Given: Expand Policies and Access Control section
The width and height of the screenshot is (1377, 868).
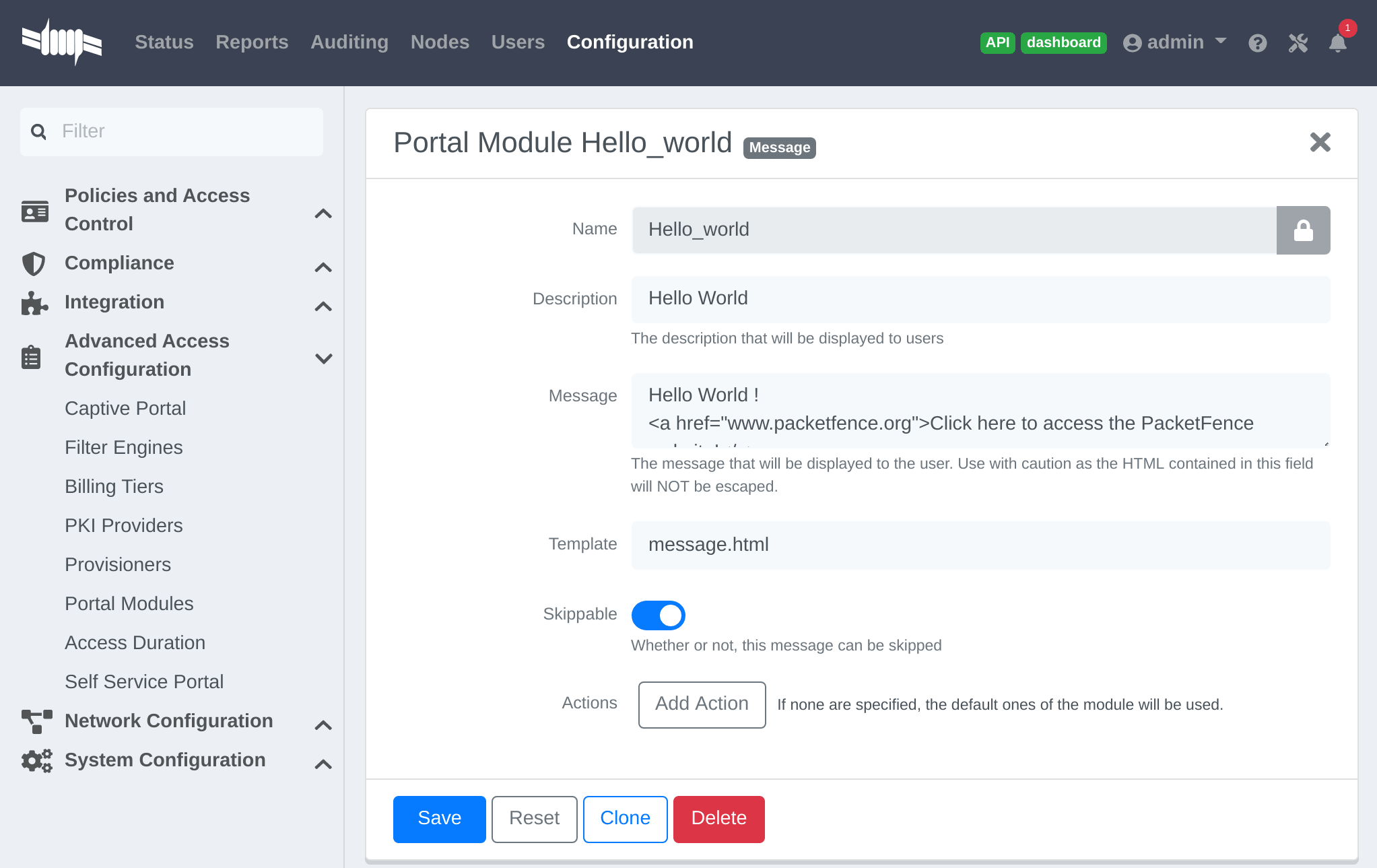Looking at the screenshot, I should (x=323, y=213).
